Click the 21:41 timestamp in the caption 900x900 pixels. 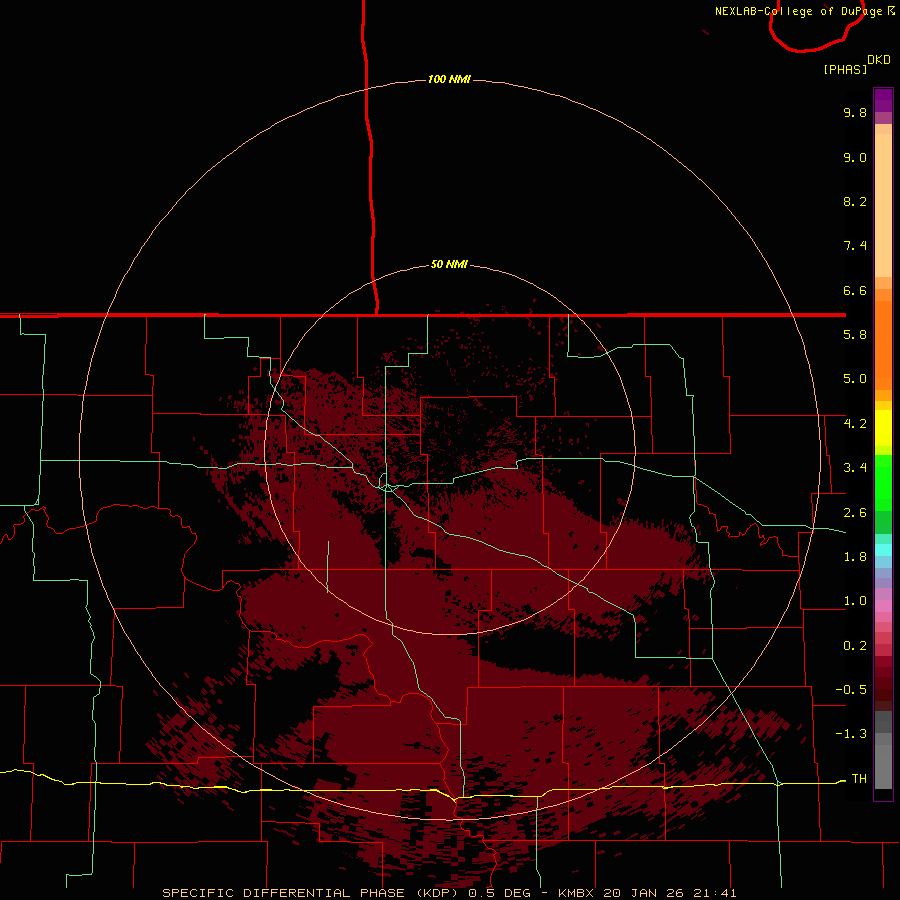[715, 893]
